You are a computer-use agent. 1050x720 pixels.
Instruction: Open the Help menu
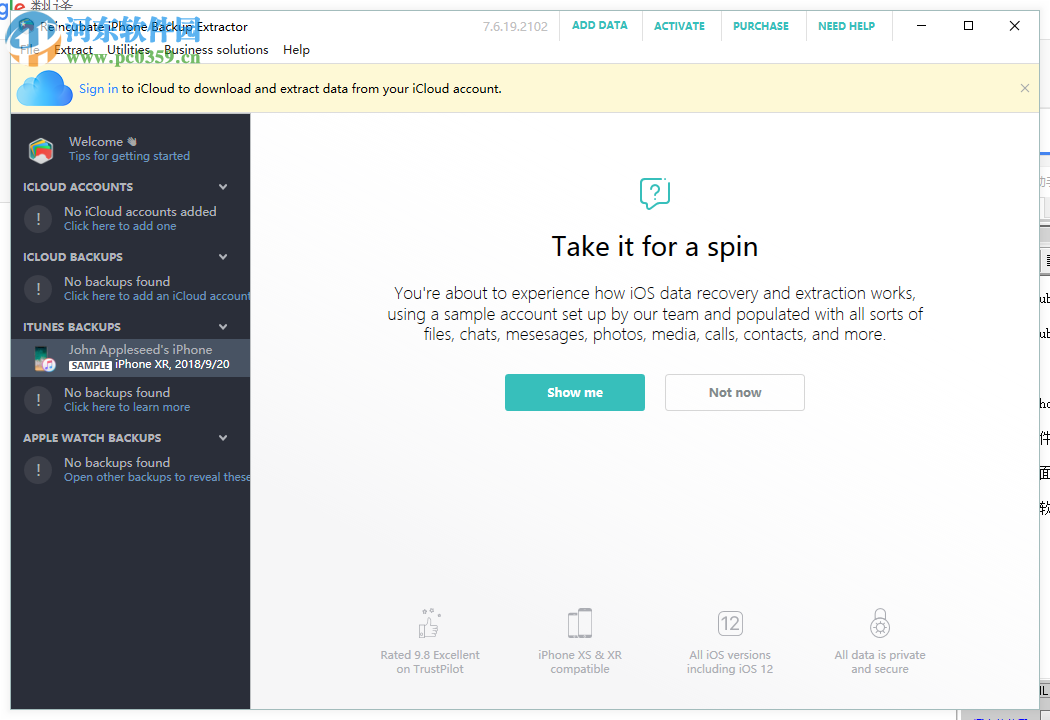[x=296, y=50]
